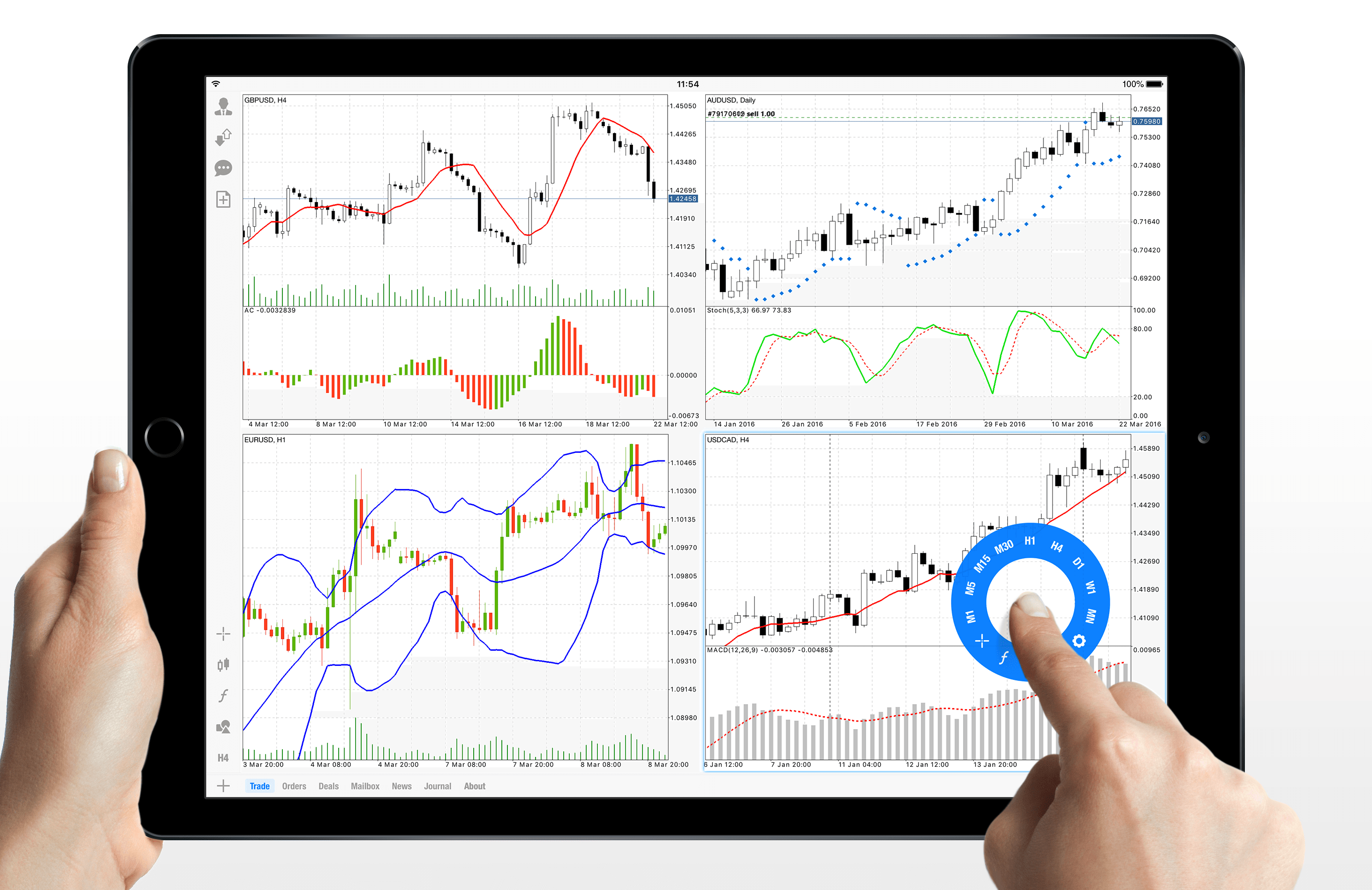Select H1 on the radial timeframe menu

1029,540
